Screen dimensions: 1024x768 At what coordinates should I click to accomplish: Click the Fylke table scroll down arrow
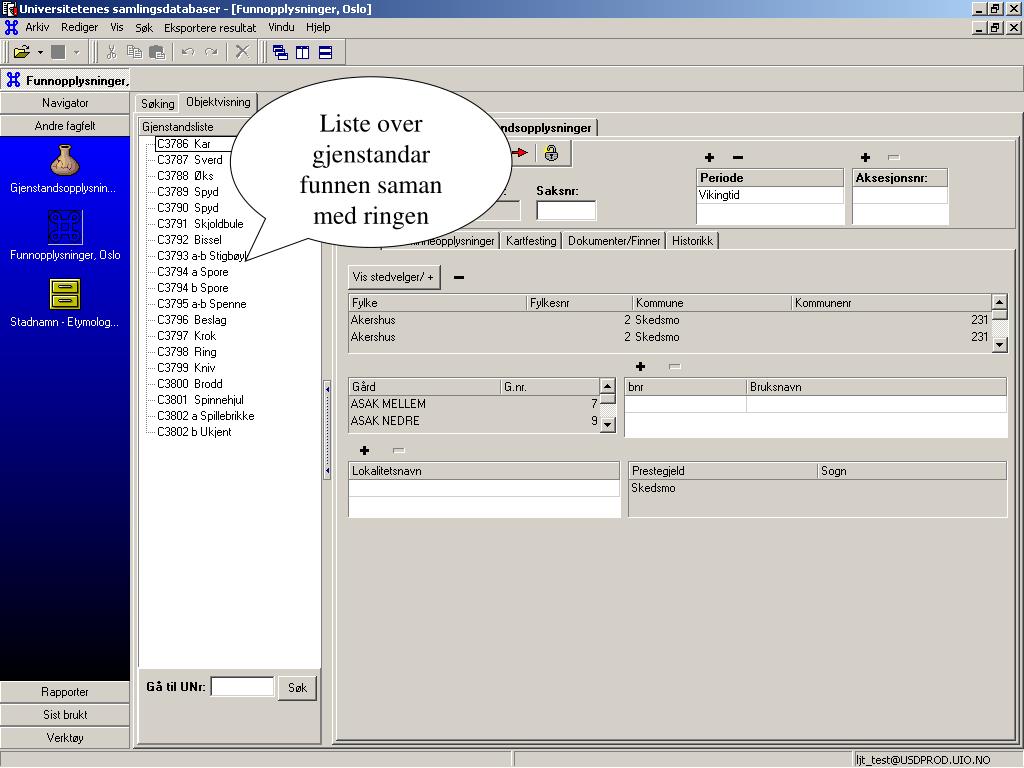999,344
